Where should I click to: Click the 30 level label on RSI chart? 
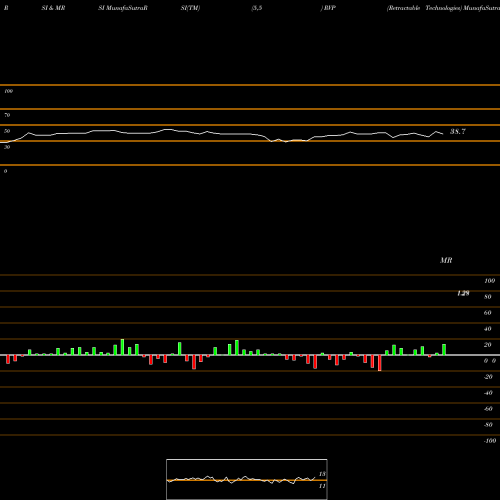(7, 147)
